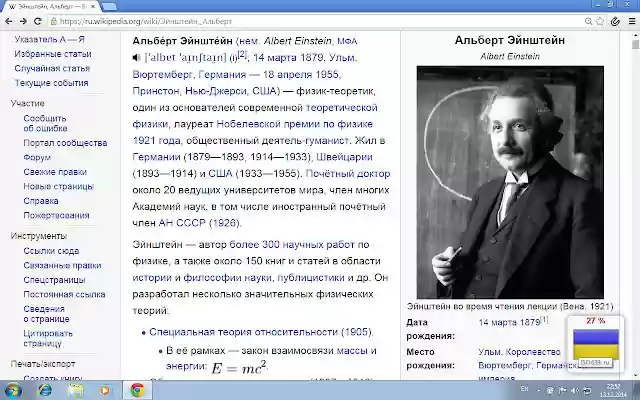Follow the Принстон link
The width and height of the screenshot is (640, 400).
point(156,91)
